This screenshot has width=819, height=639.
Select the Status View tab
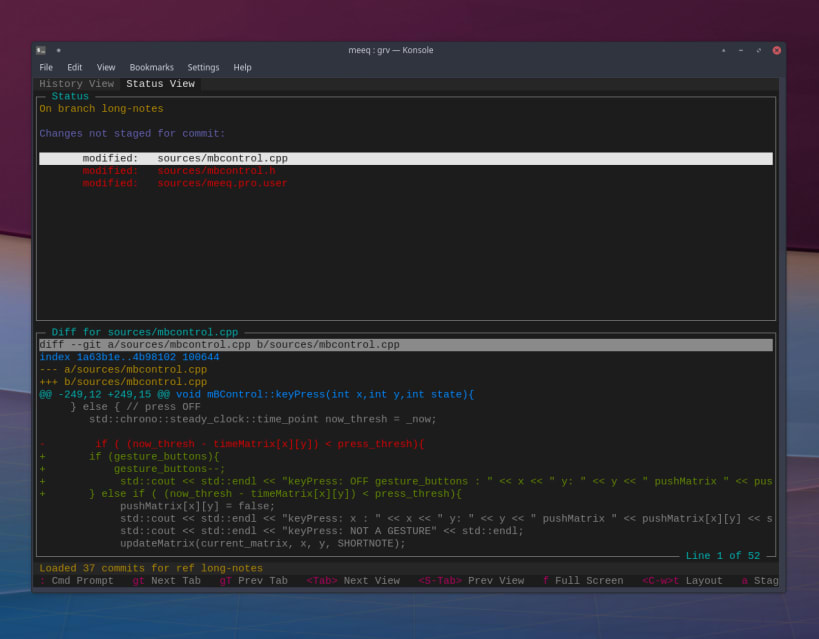pyautogui.click(x=160, y=84)
